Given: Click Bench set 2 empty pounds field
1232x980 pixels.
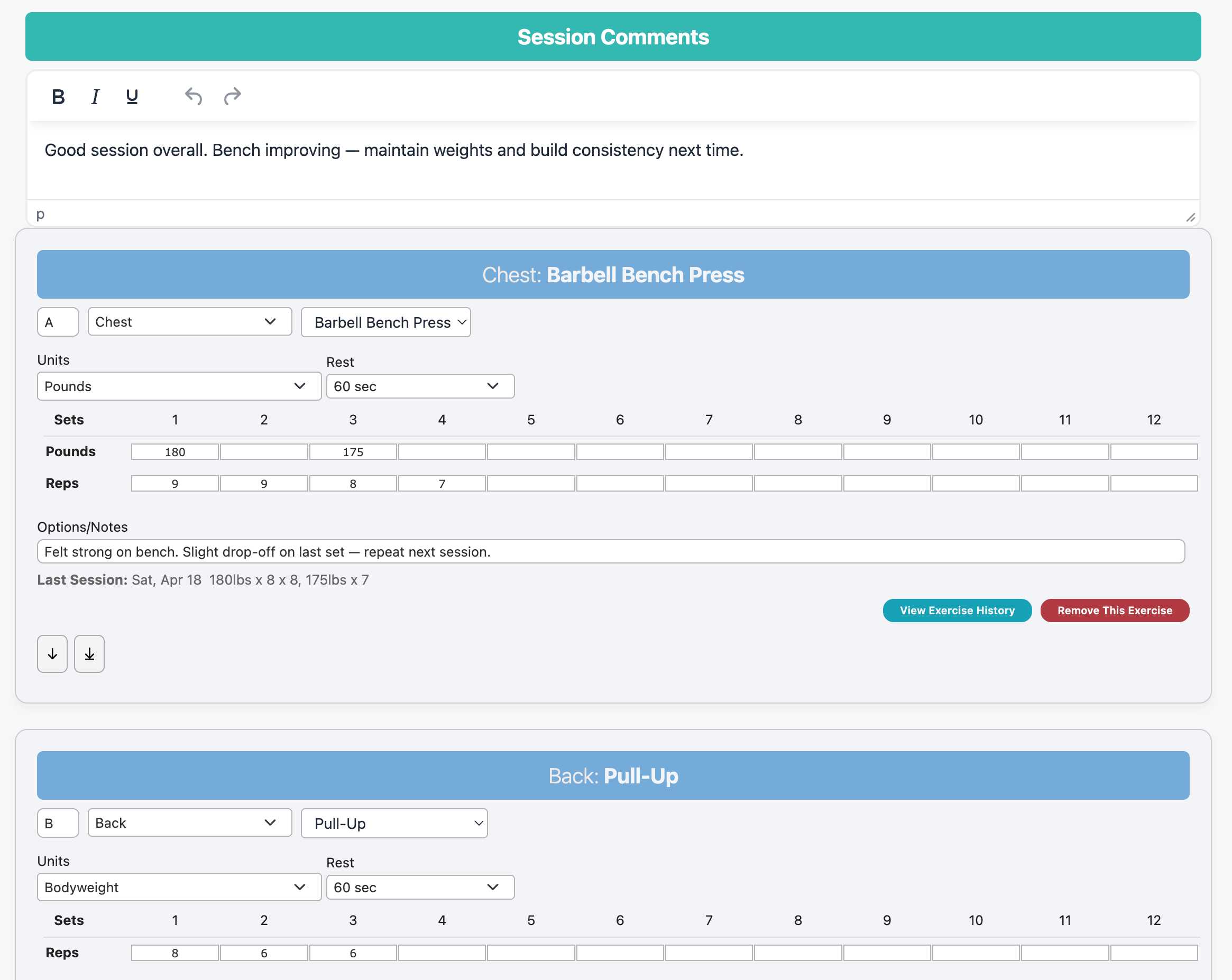Looking at the screenshot, I should click(264, 452).
